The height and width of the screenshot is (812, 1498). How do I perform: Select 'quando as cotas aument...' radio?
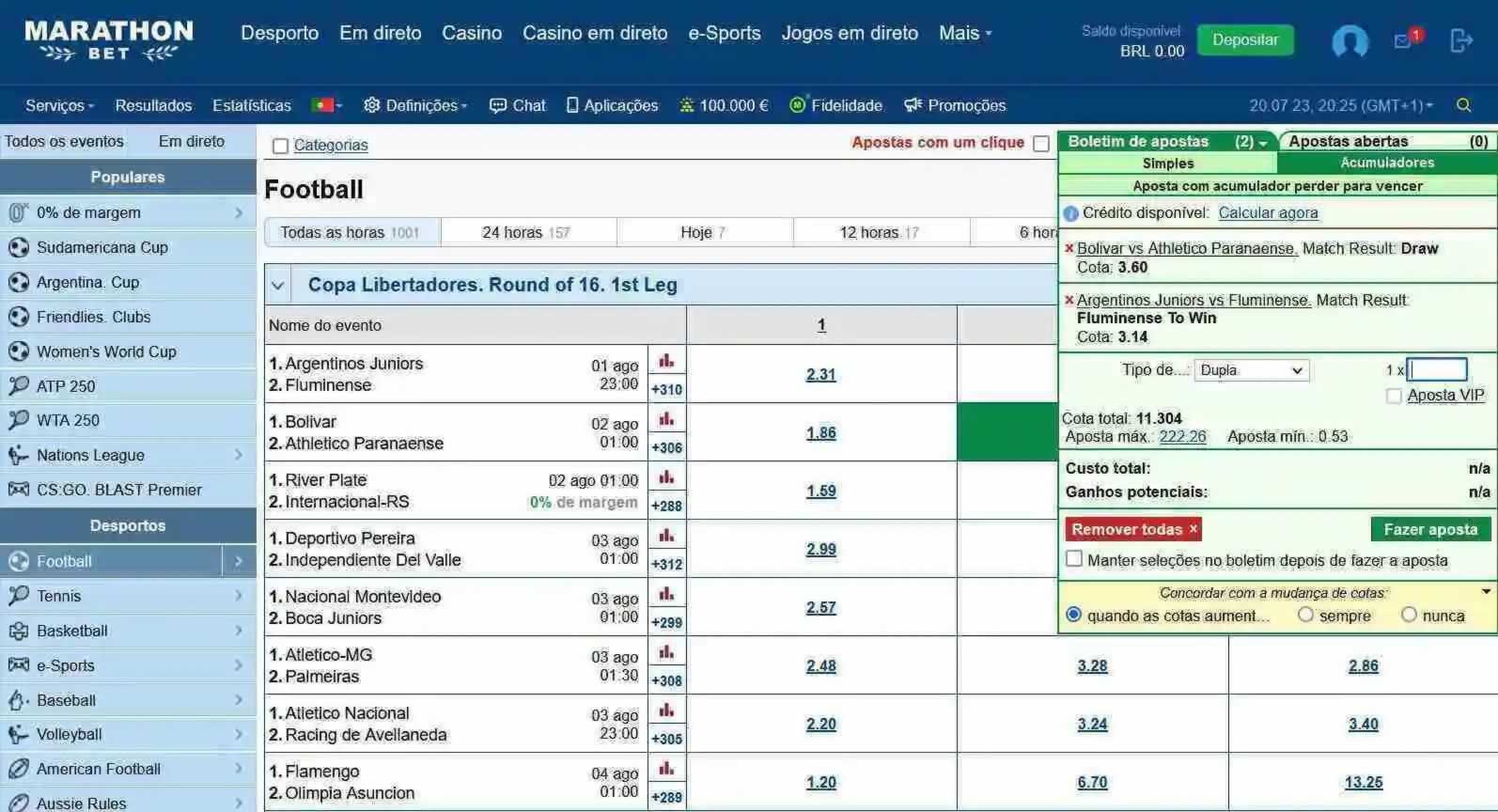(1074, 615)
